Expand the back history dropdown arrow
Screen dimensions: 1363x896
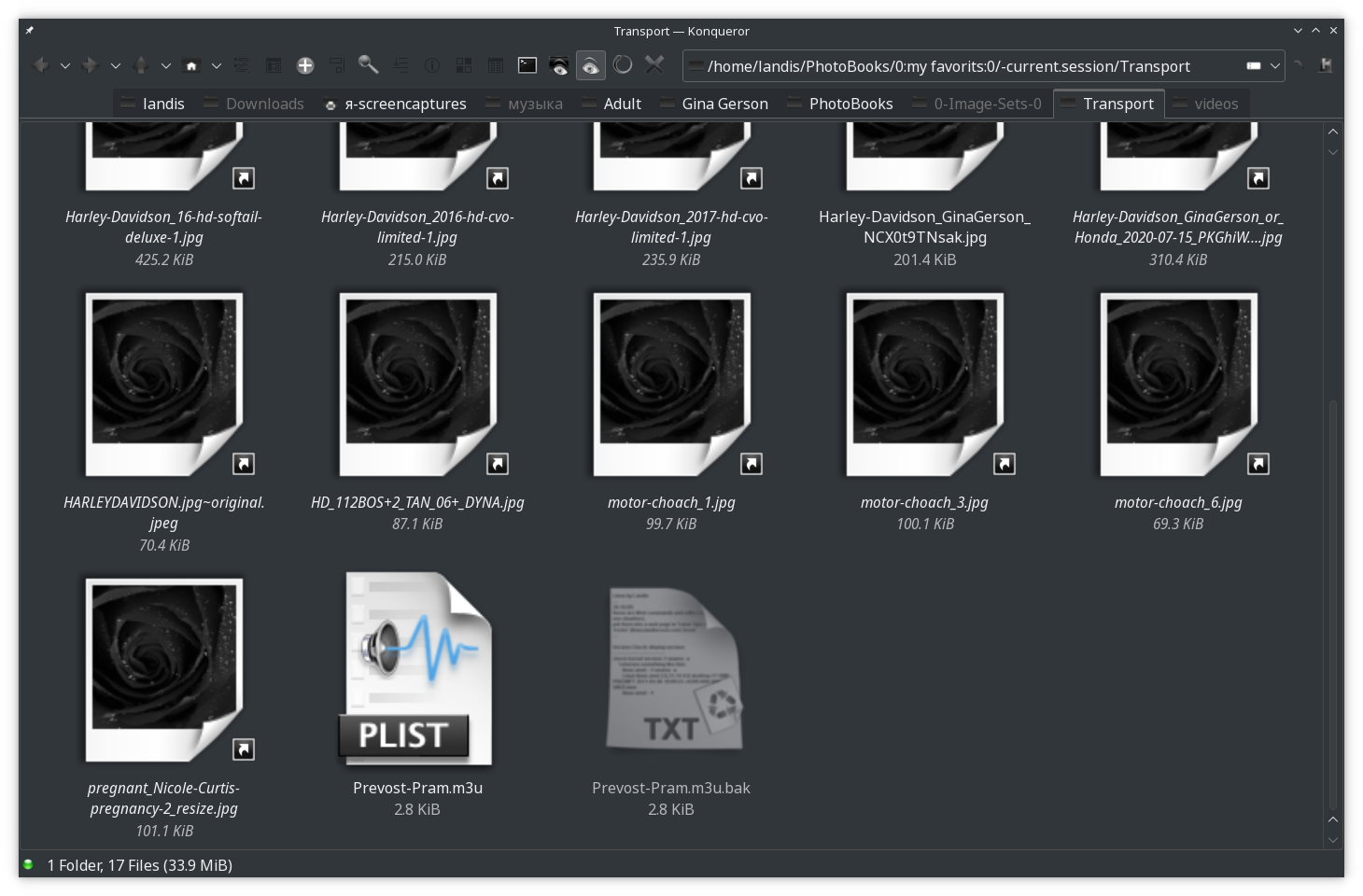(x=65, y=66)
